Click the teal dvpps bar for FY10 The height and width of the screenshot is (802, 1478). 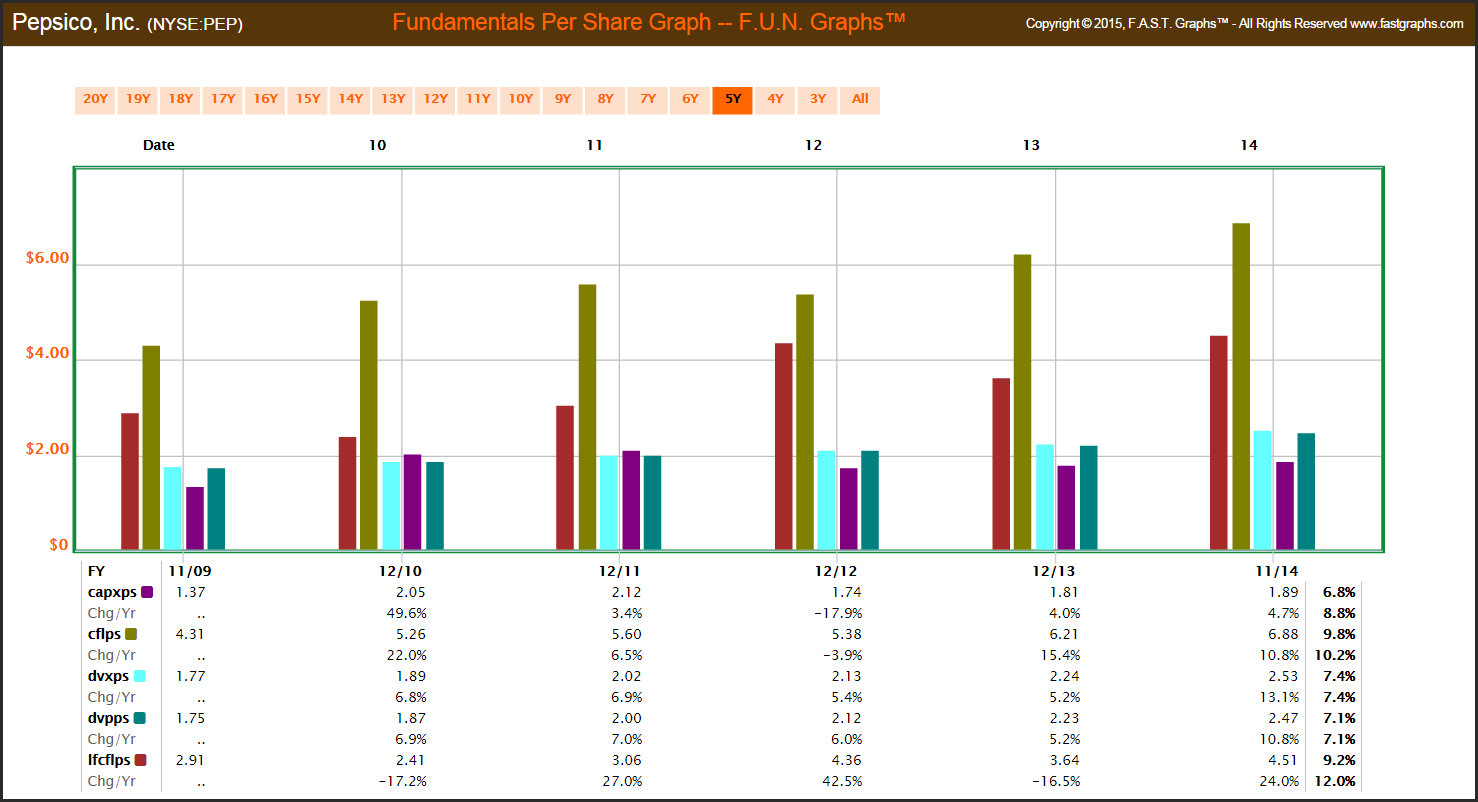(434, 505)
